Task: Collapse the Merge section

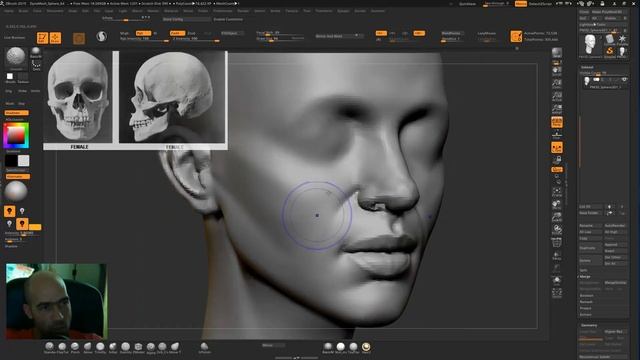Action: (585, 276)
